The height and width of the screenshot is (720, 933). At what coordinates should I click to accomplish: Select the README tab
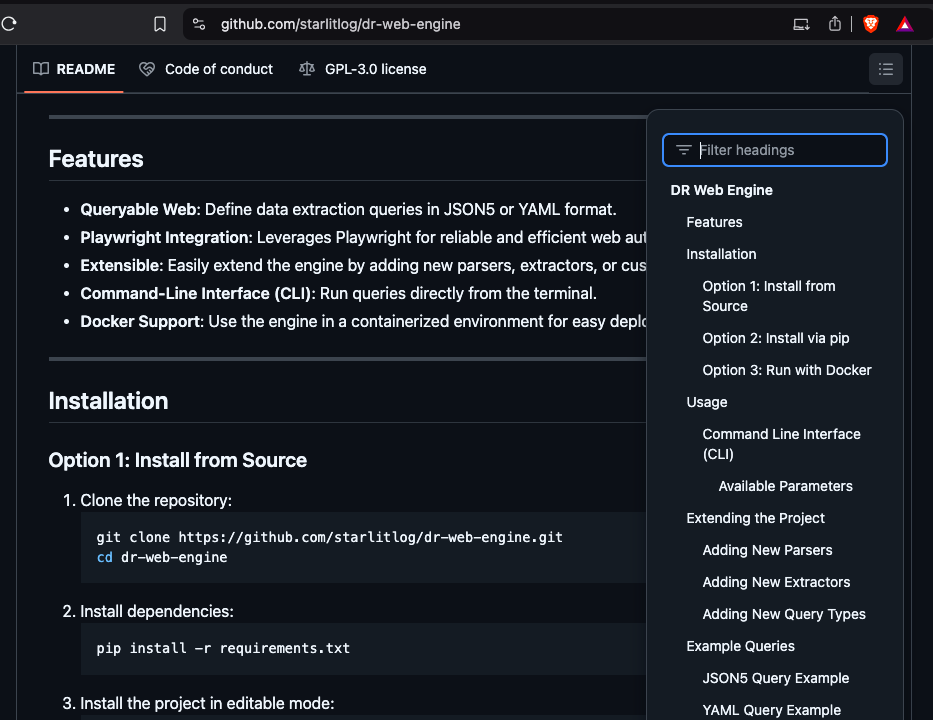74,69
